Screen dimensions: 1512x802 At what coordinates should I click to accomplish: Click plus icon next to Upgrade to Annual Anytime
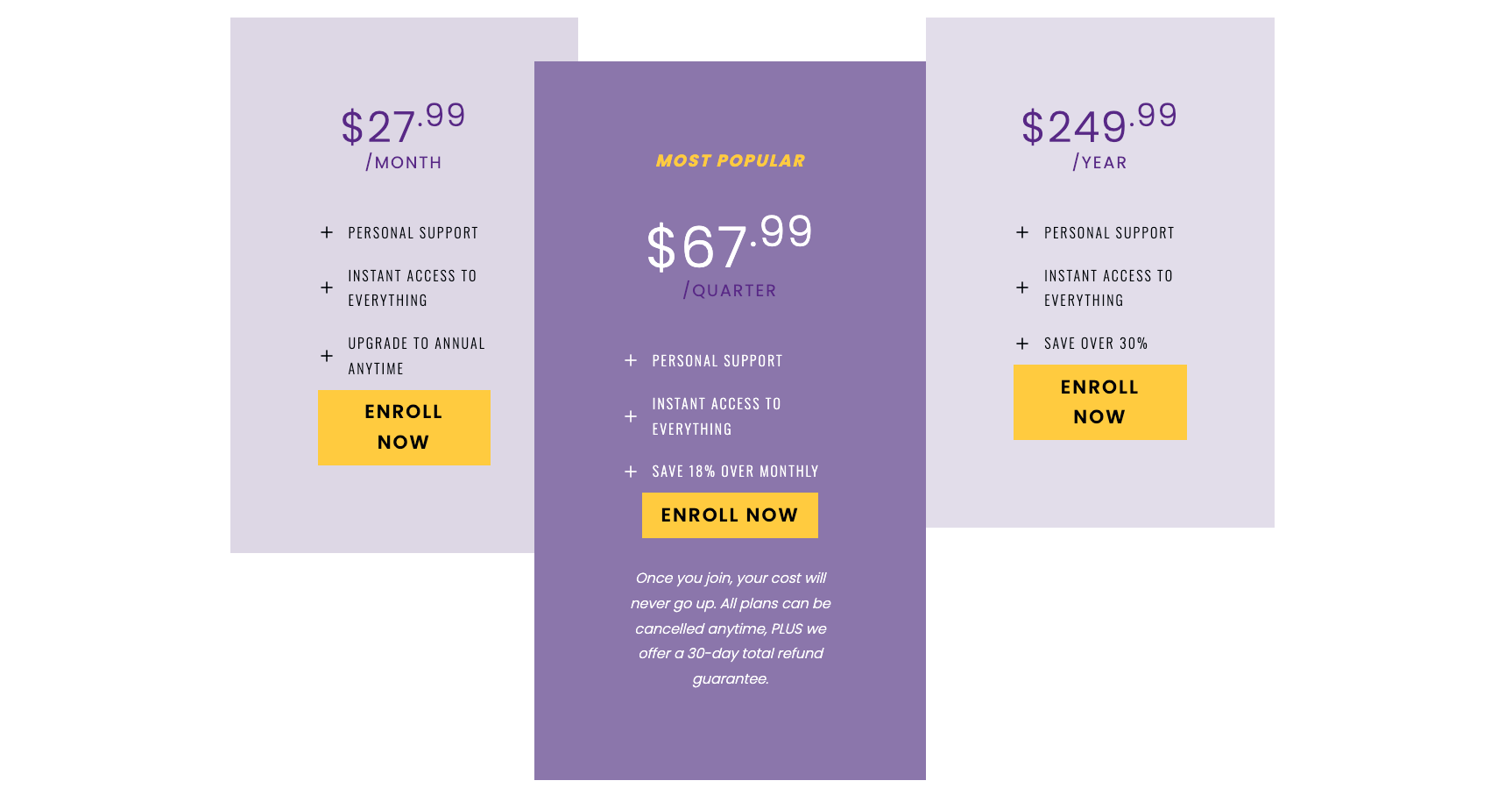click(x=327, y=356)
